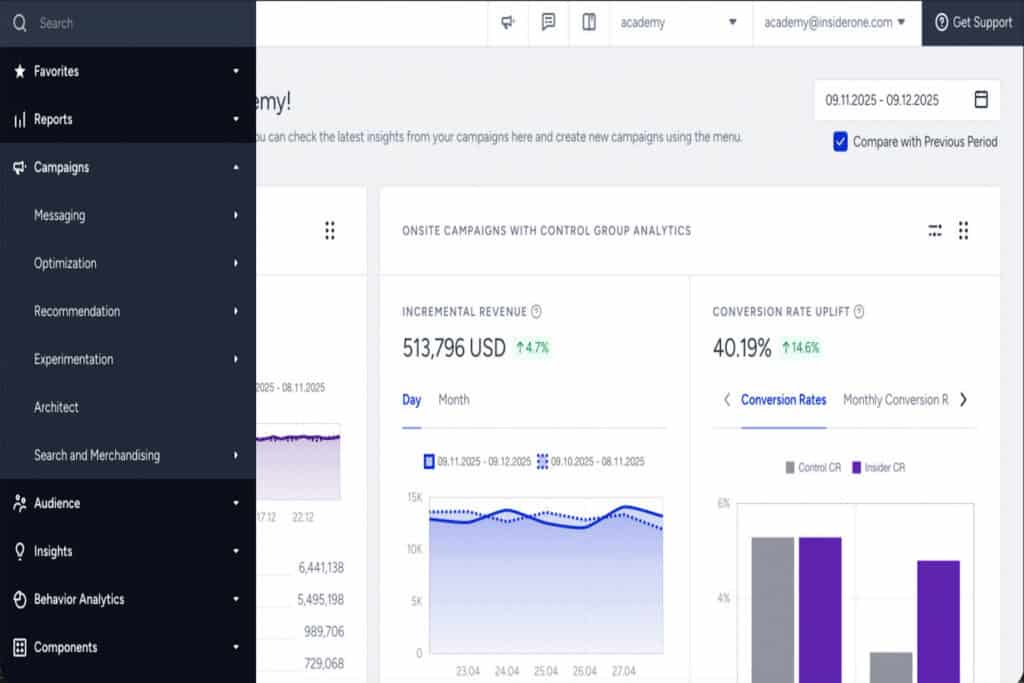Image resolution: width=1024 pixels, height=683 pixels.
Task: Open the academy account dropdown
Action: coord(678,22)
